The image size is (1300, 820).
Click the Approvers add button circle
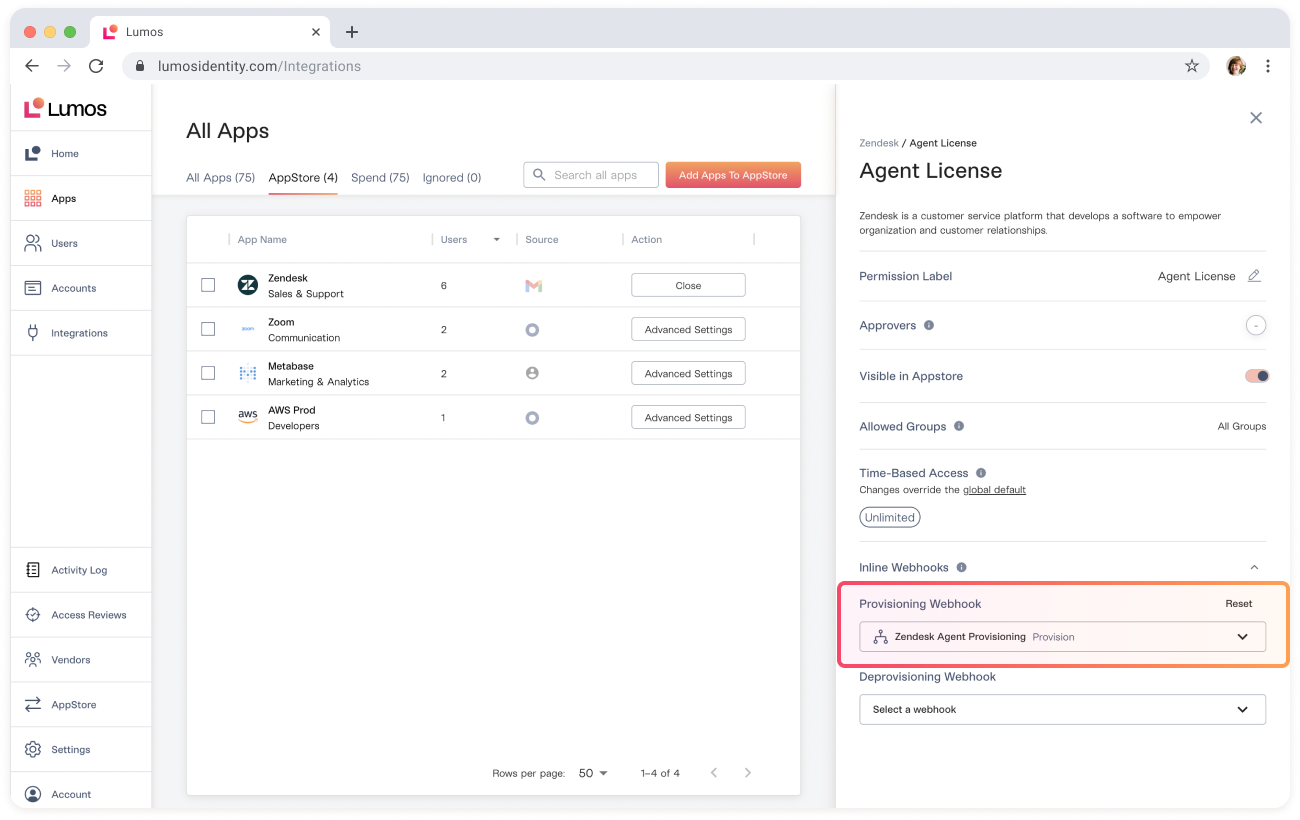point(1256,325)
